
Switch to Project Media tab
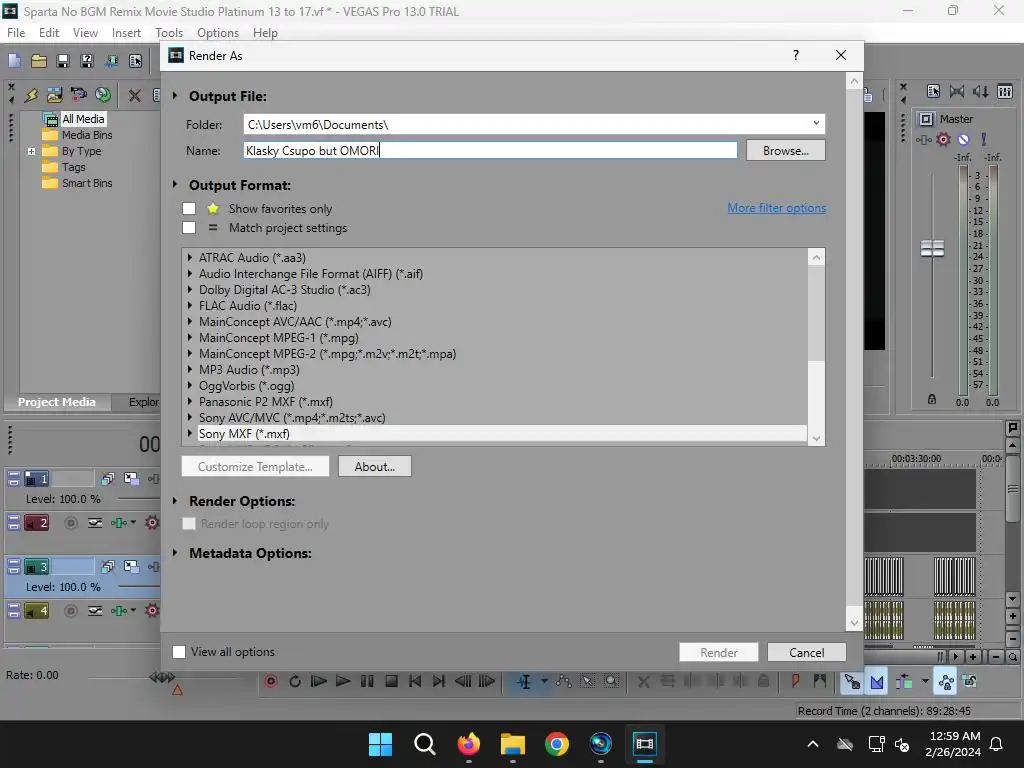[x=57, y=402]
